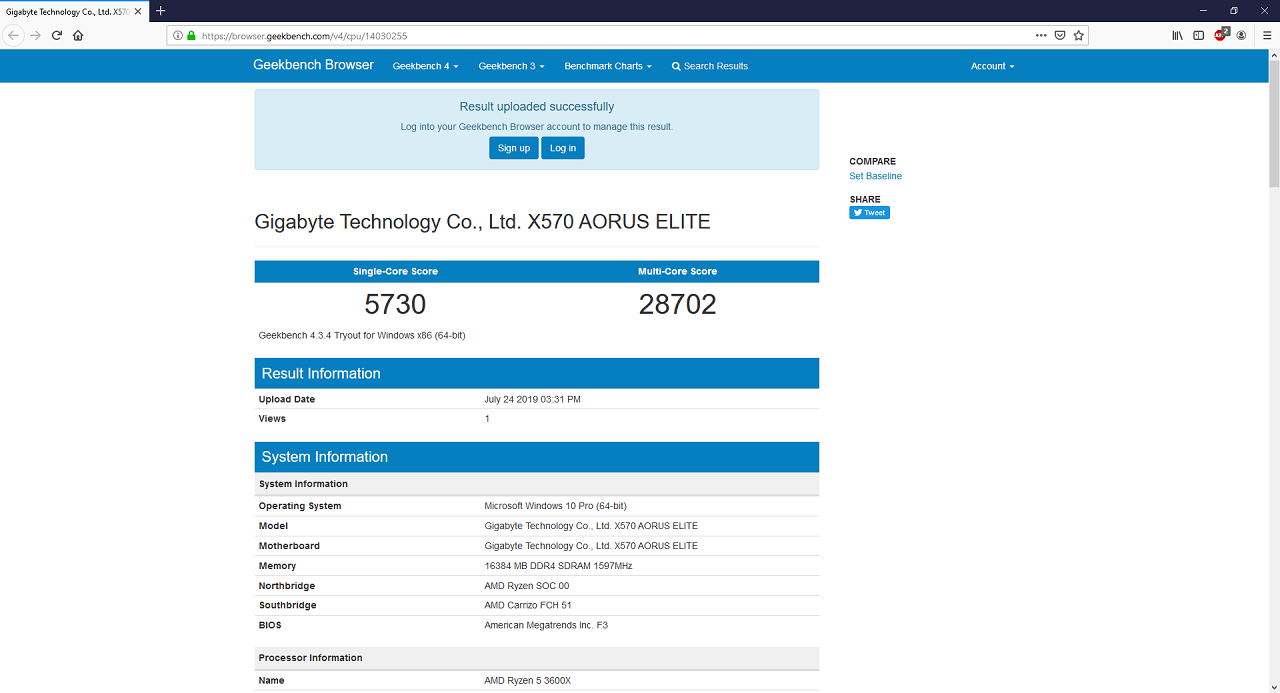Expand the Geekbench 4 dropdown menu
Screen dimensions: 1280x693
pos(425,66)
